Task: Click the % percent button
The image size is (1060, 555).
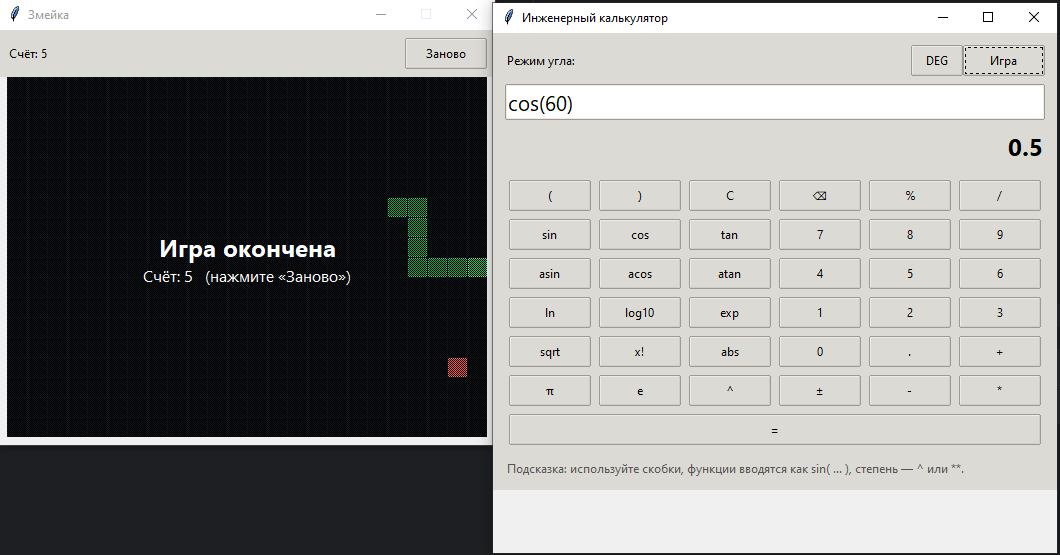Action: 909,196
